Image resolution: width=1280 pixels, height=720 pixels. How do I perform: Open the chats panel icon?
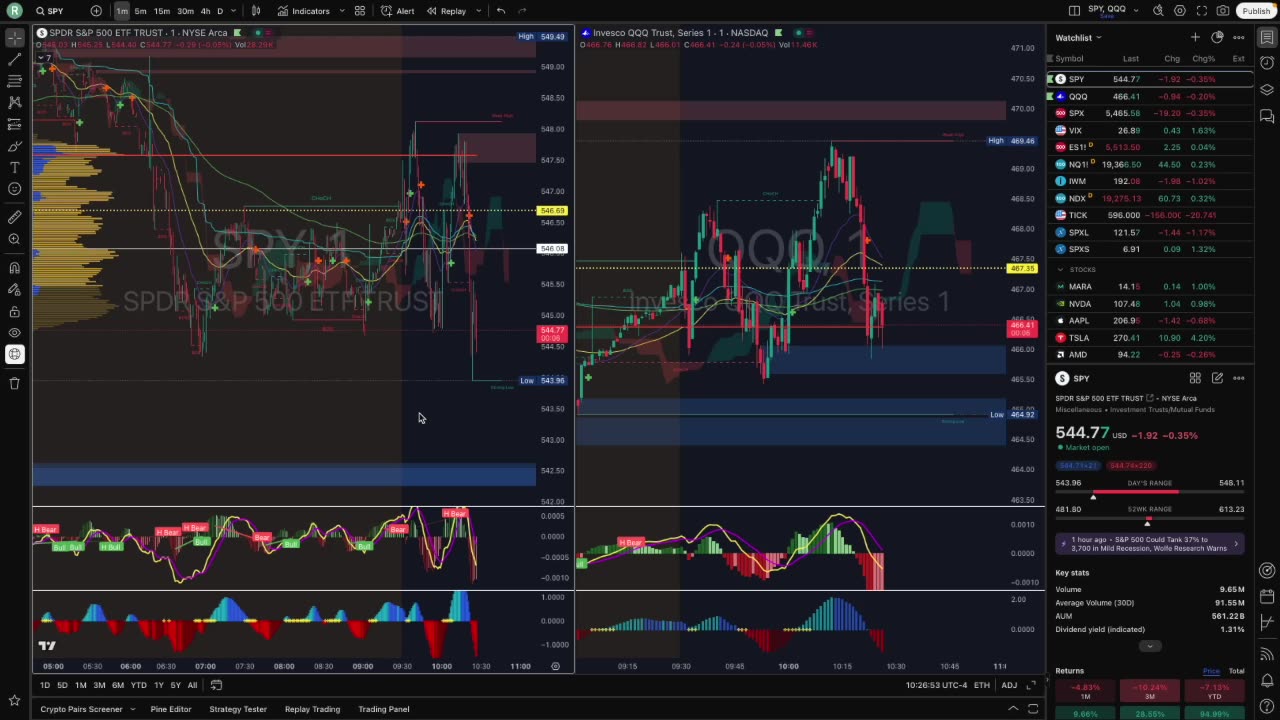(x=1267, y=115)
